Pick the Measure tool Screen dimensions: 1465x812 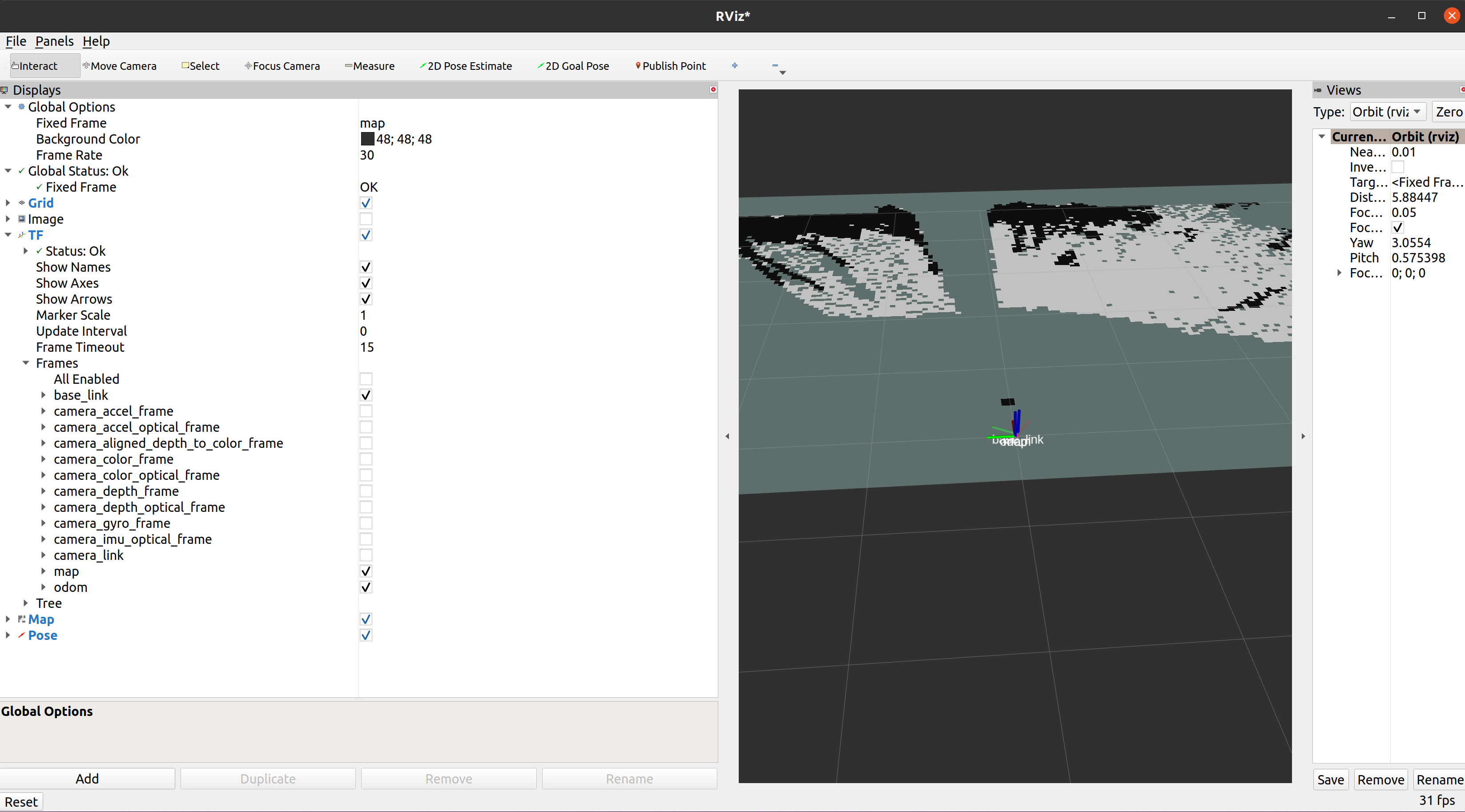coord(370,65)
